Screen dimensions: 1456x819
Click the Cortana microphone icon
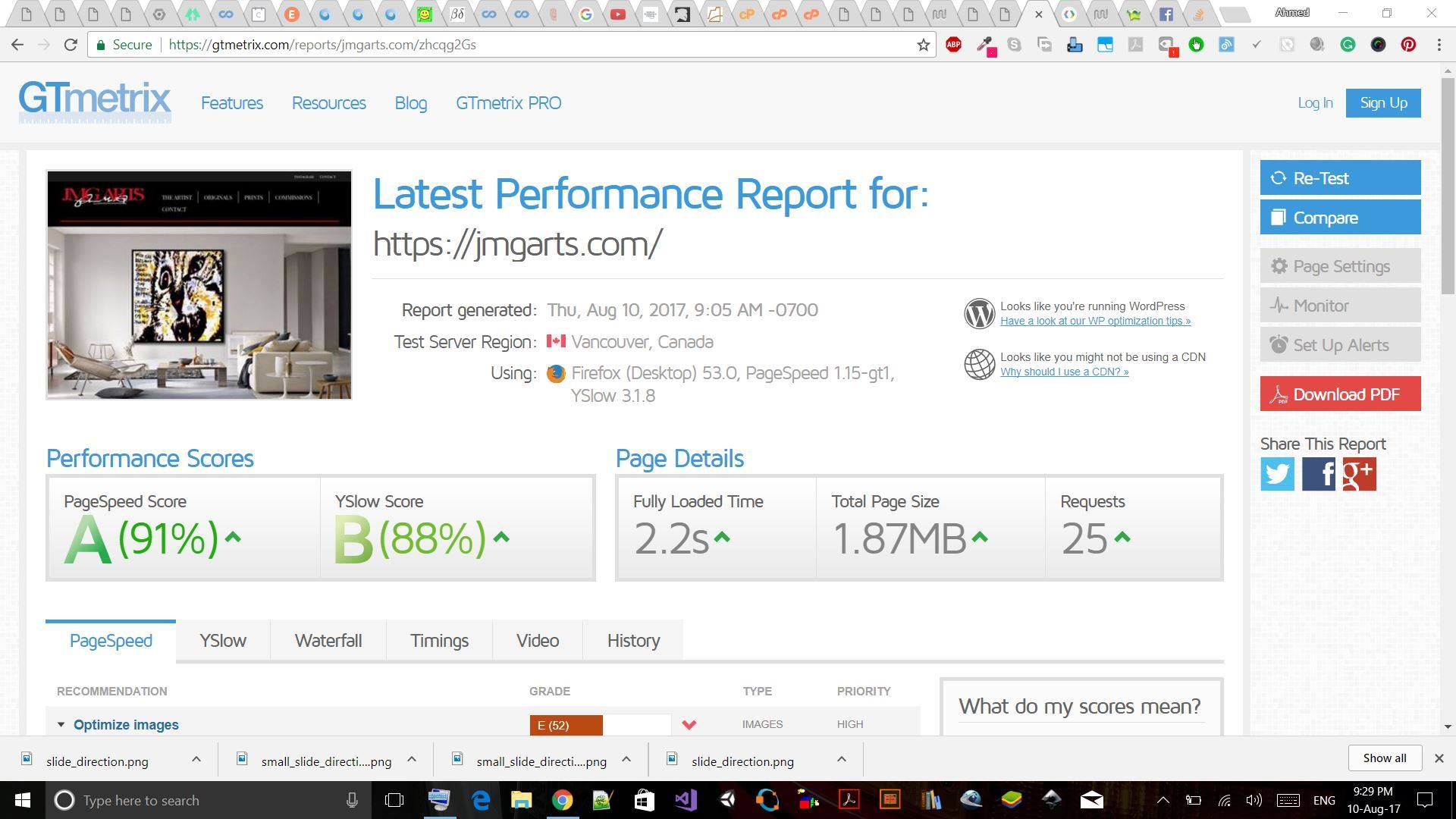pos(352,800)
